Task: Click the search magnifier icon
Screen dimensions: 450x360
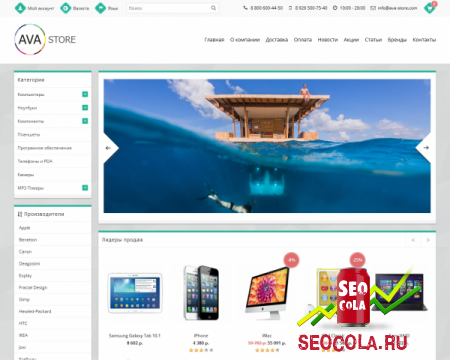Action: tap(213, 8)
